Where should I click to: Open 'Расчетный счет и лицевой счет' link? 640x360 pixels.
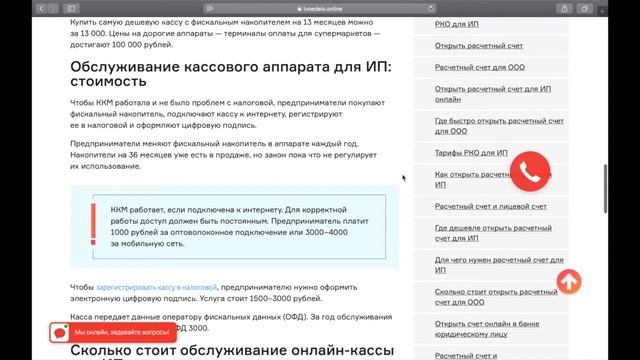click(491, 207)
